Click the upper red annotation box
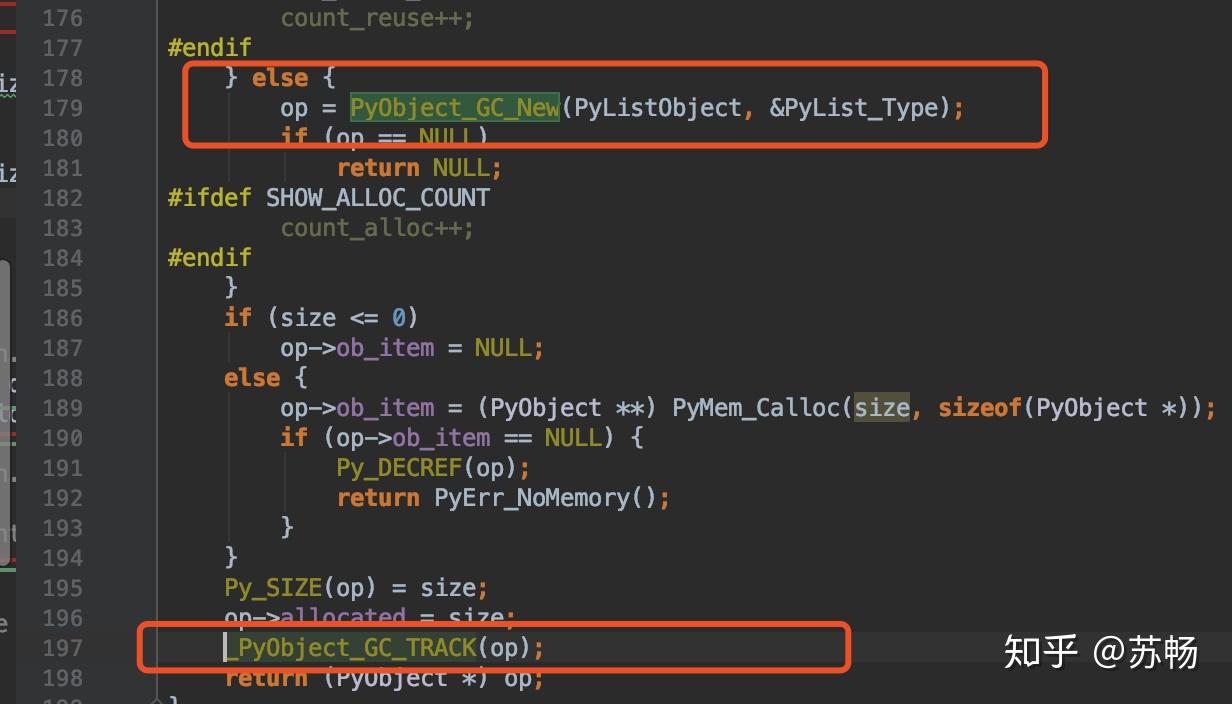 (613, 105)
